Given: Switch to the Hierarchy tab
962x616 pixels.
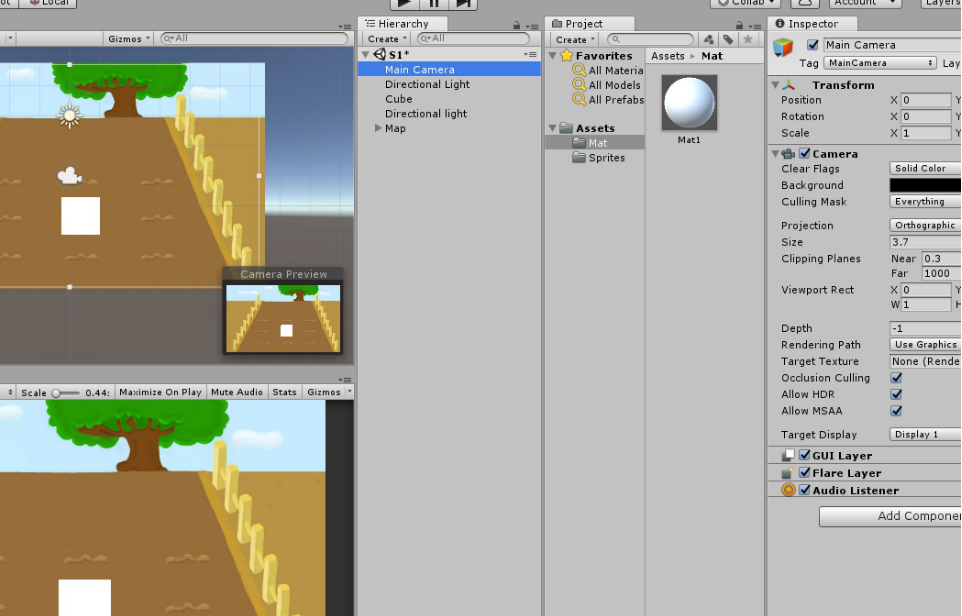Looking at the screenshot, I should click(402, 24).
